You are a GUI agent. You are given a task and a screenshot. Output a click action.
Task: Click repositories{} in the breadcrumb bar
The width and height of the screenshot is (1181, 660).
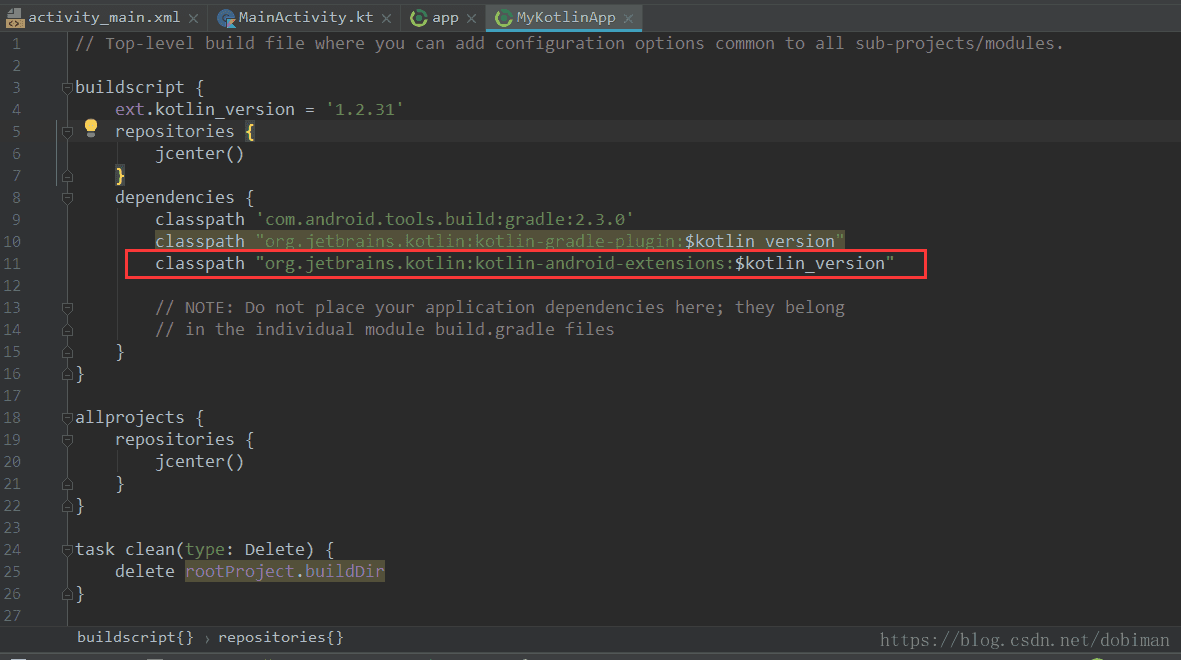pos(281,637)
